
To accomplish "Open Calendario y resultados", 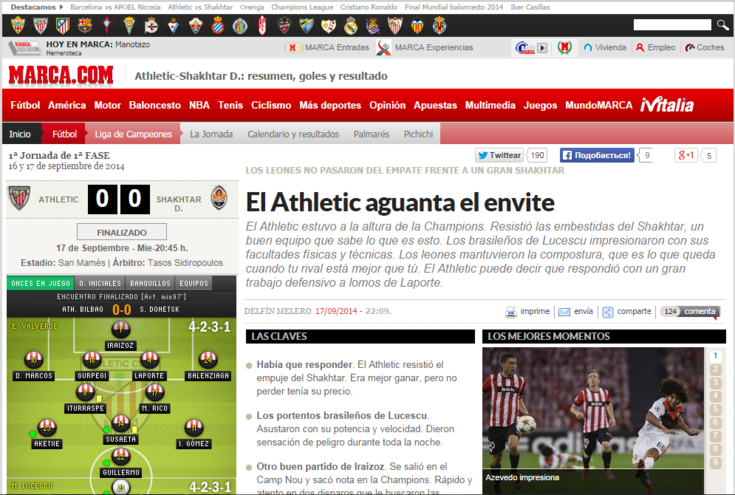I will click(293, 134).
